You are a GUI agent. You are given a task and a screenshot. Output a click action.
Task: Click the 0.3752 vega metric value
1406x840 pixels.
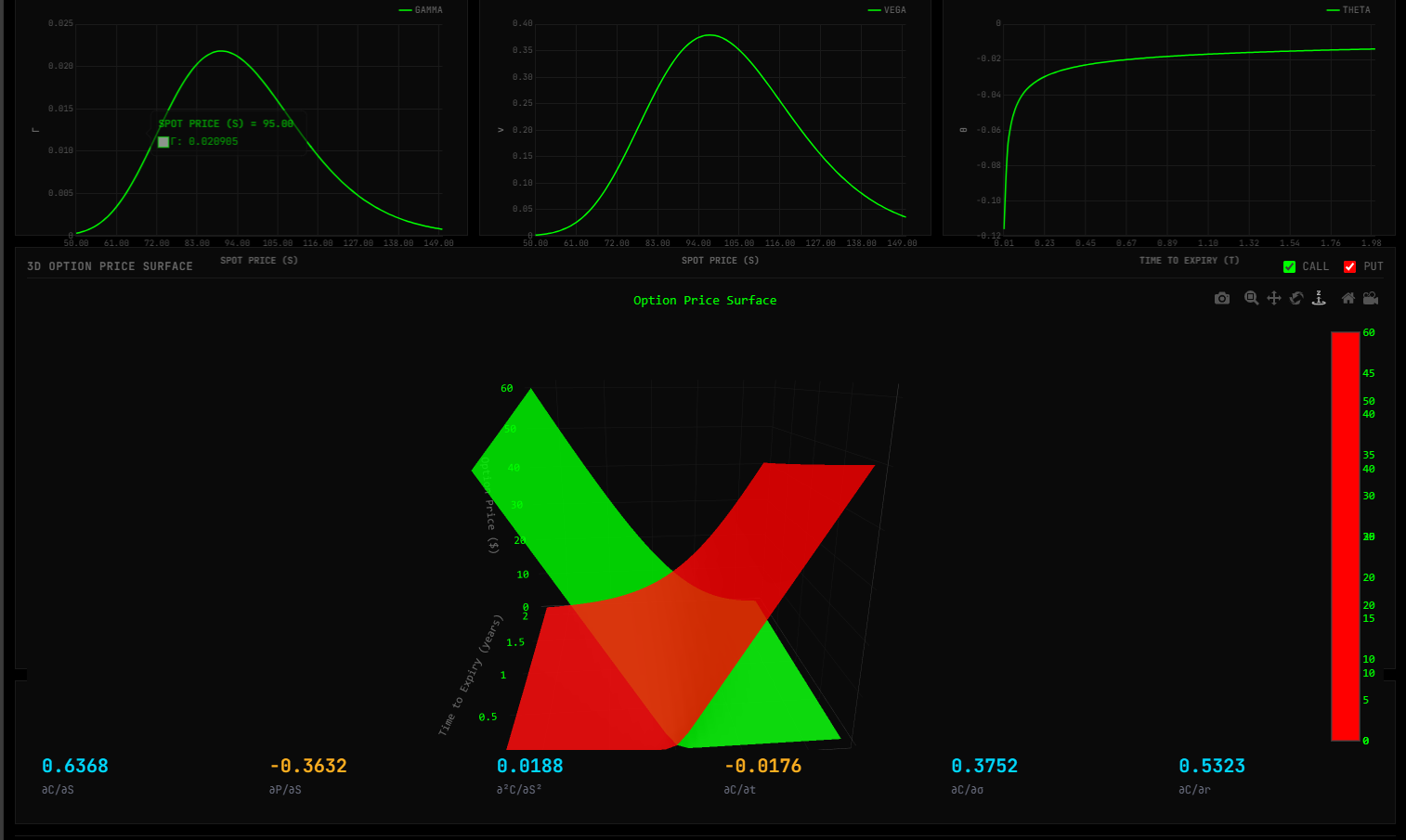coord(984,766)
